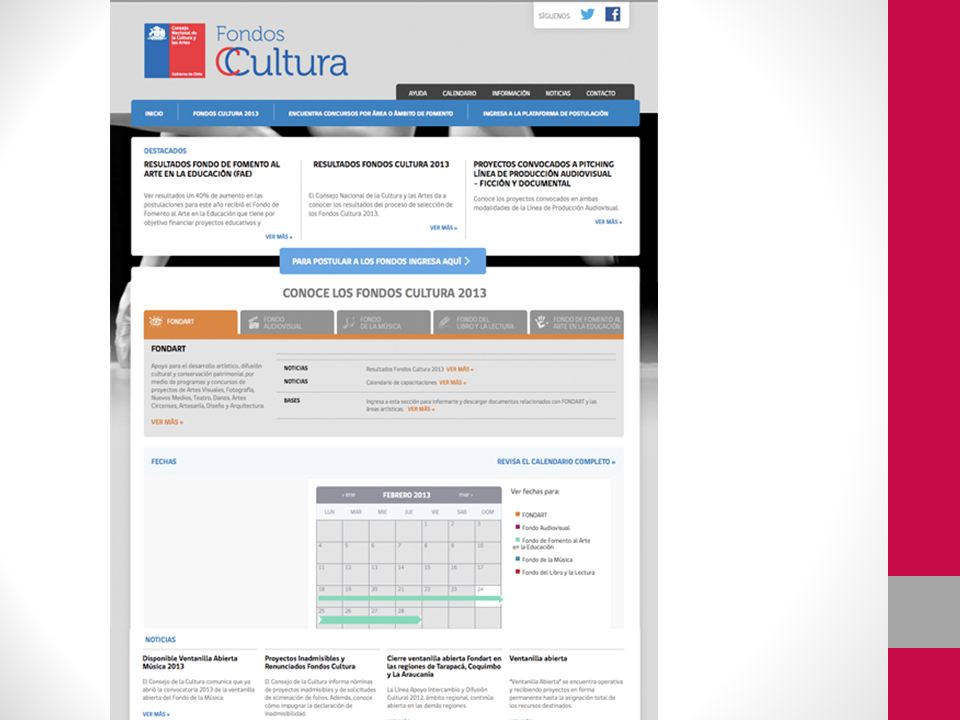Click the headline Resultados Fondos Cultura 2013
The width and height of the screenshot is (960, 720).
pos(381,164)
